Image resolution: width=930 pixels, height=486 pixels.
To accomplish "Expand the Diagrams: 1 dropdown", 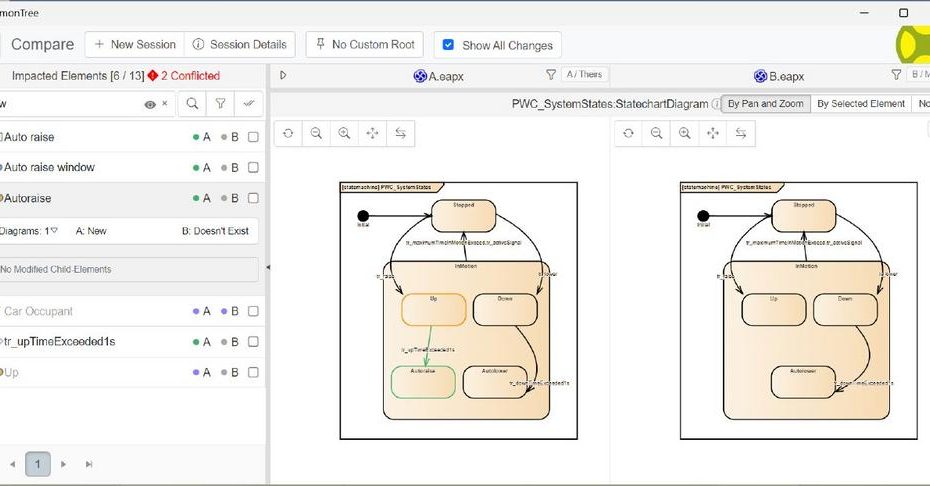I will [x=30, y=231].
